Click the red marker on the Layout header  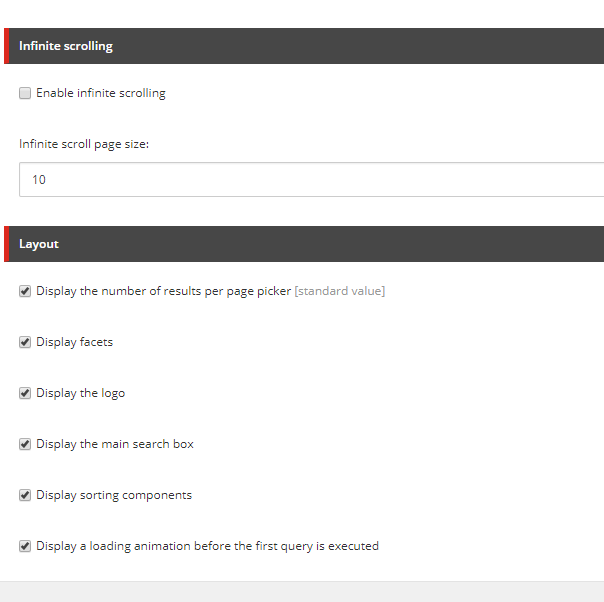point(7,244)
